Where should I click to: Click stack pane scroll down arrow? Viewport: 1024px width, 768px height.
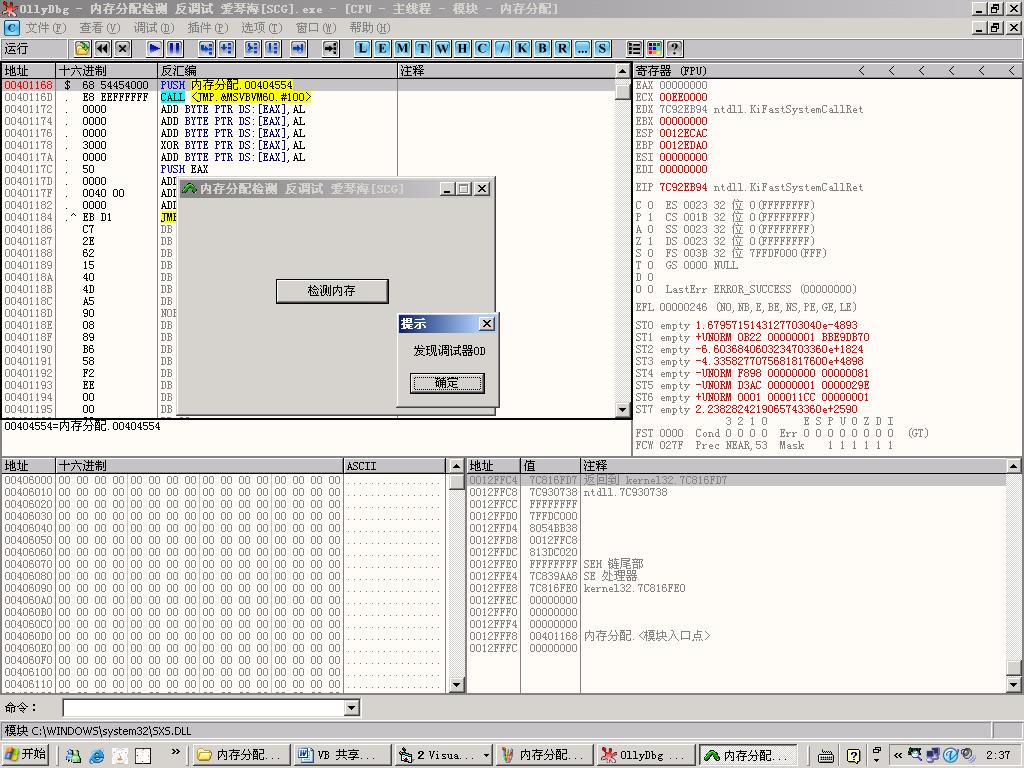click(1014, 685)
